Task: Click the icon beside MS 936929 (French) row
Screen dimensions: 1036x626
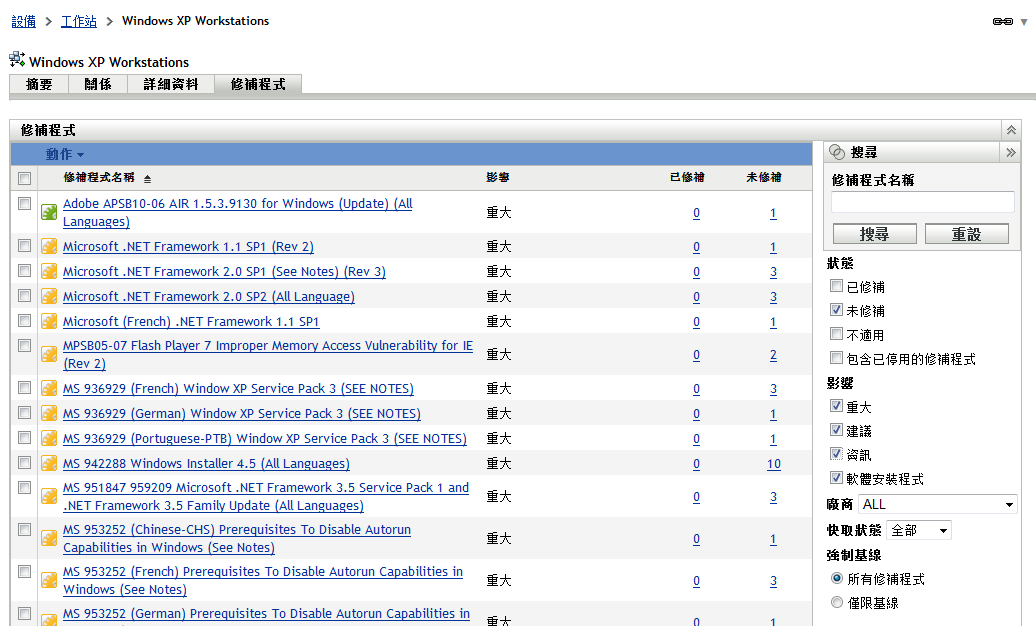Action: coord(49,389)
